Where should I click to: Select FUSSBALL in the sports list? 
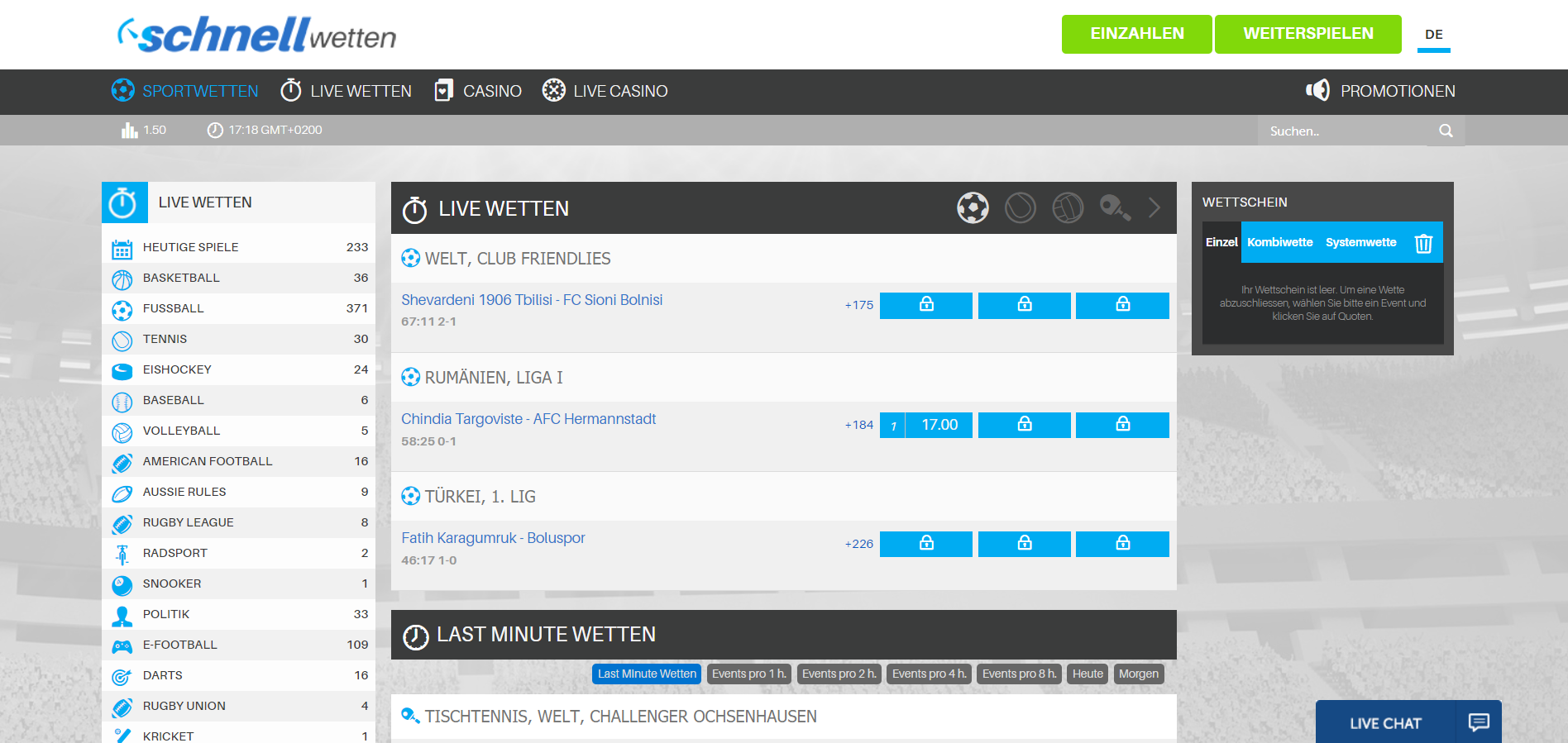coord(238,308)
